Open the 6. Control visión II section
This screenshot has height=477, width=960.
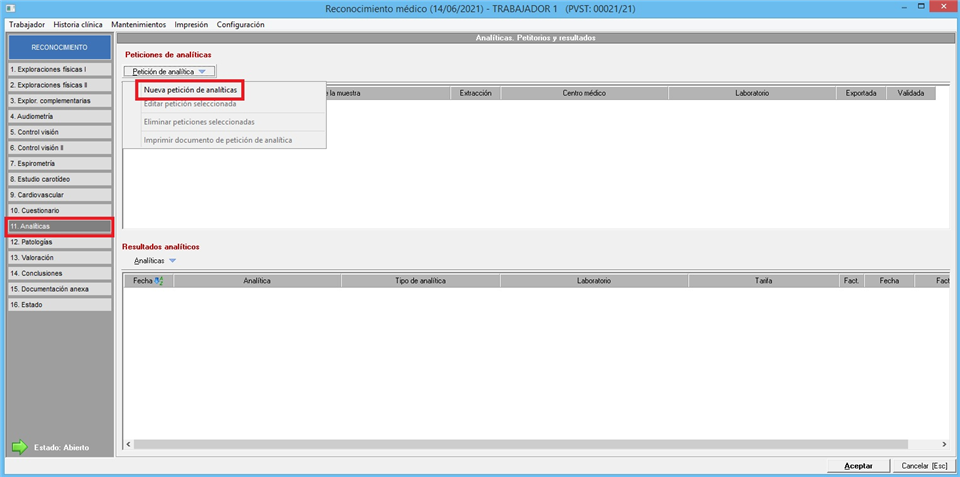pos(59,148)
